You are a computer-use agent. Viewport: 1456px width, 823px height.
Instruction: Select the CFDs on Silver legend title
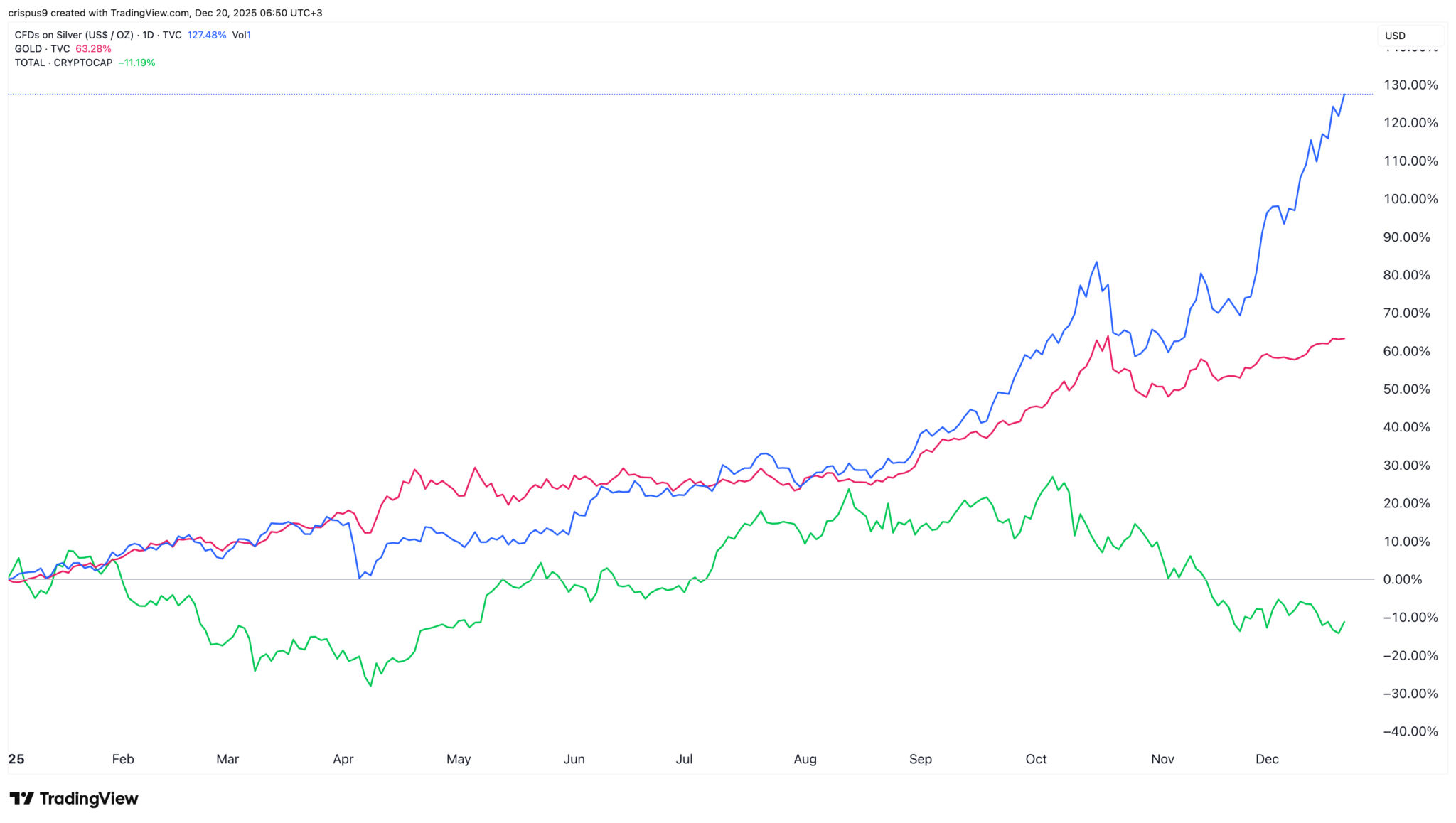[74, 35]
